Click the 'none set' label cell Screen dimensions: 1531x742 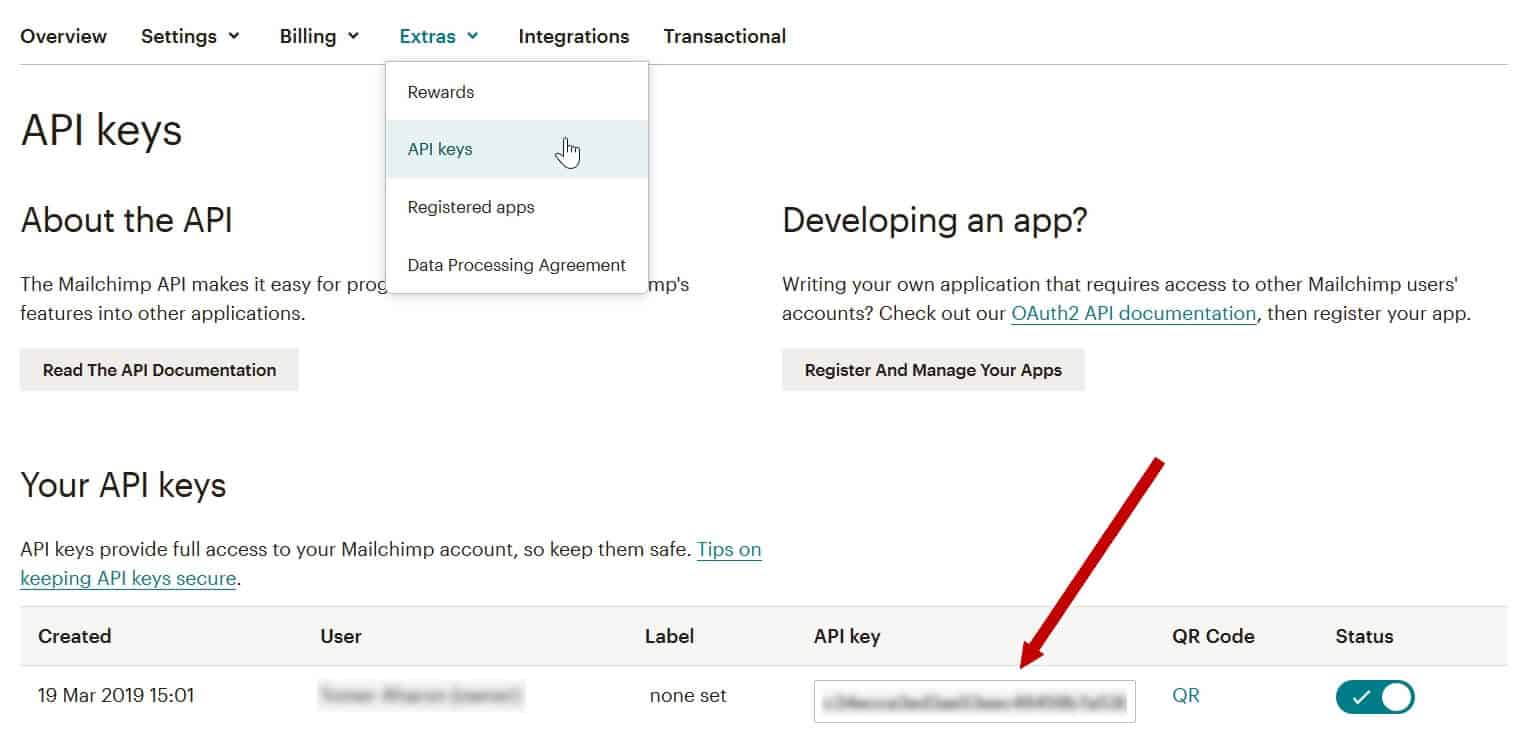click(x=688, y=695)
